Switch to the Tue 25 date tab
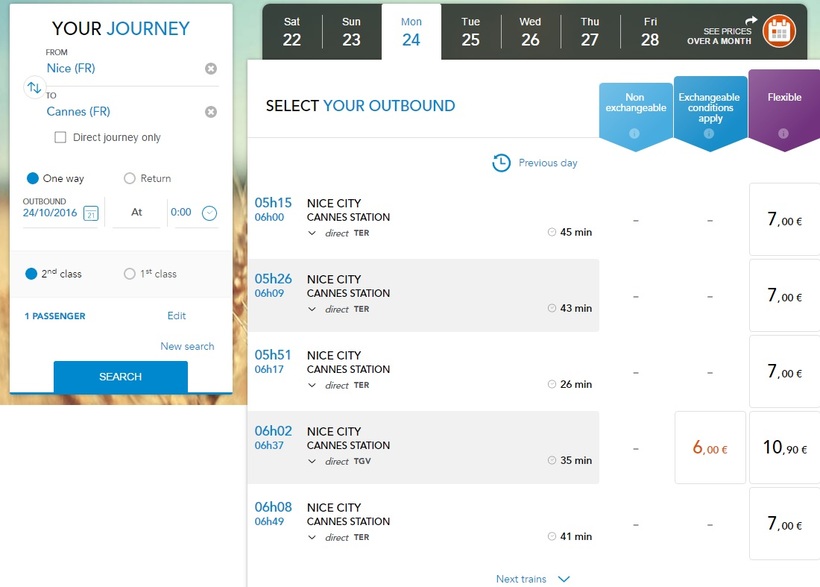 click(x=470, y=31)
